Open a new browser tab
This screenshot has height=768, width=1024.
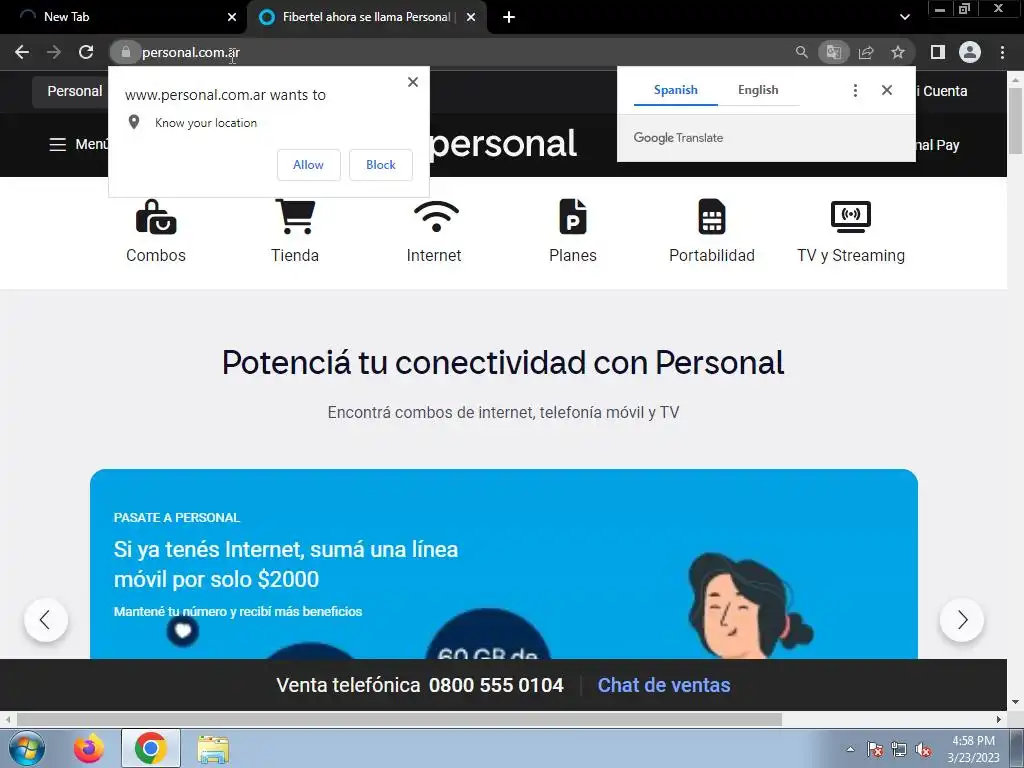(509, 17)
